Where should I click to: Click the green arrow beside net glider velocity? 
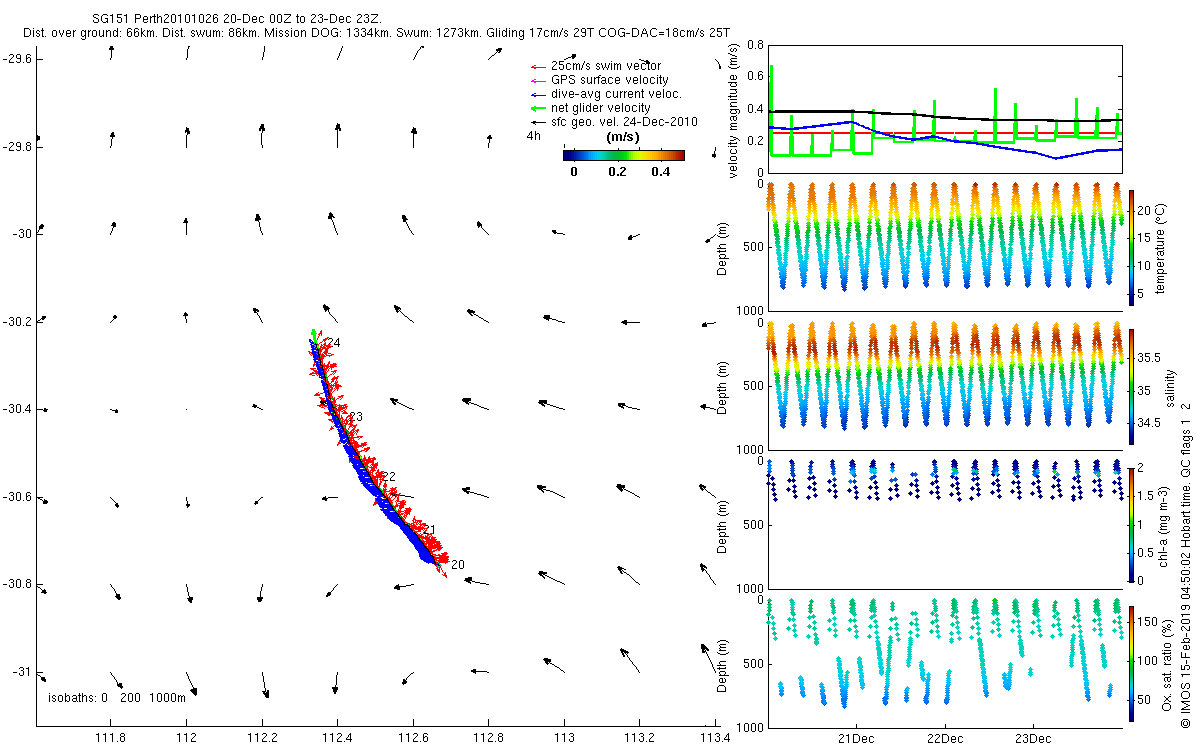click(x=537, y=108)
